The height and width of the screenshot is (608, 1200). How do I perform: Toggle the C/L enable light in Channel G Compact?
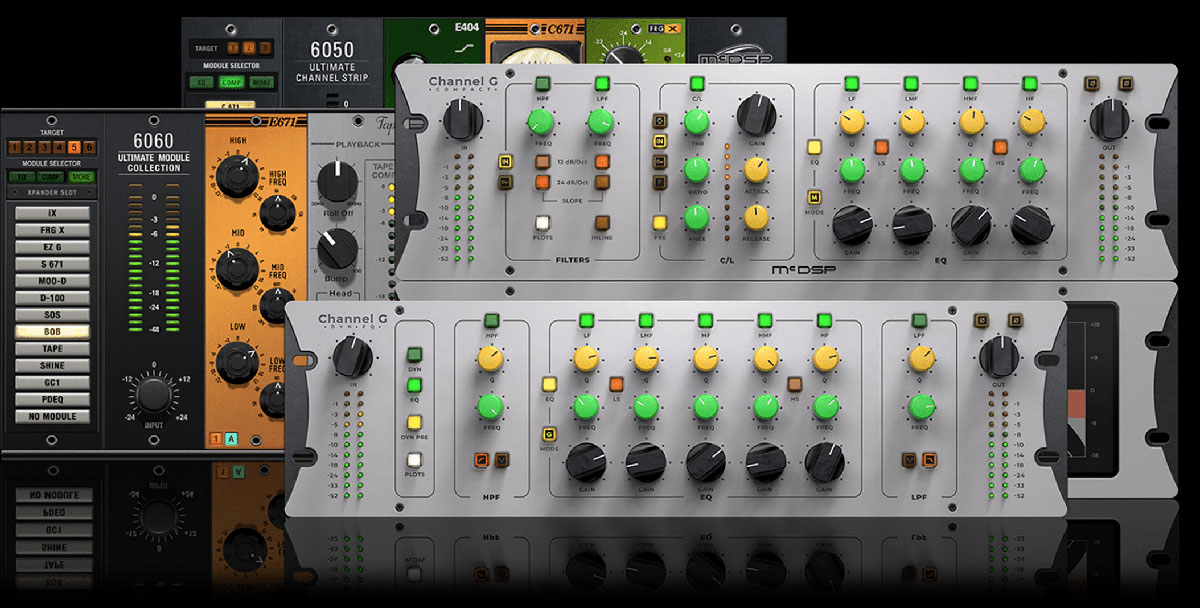(696, 84)
